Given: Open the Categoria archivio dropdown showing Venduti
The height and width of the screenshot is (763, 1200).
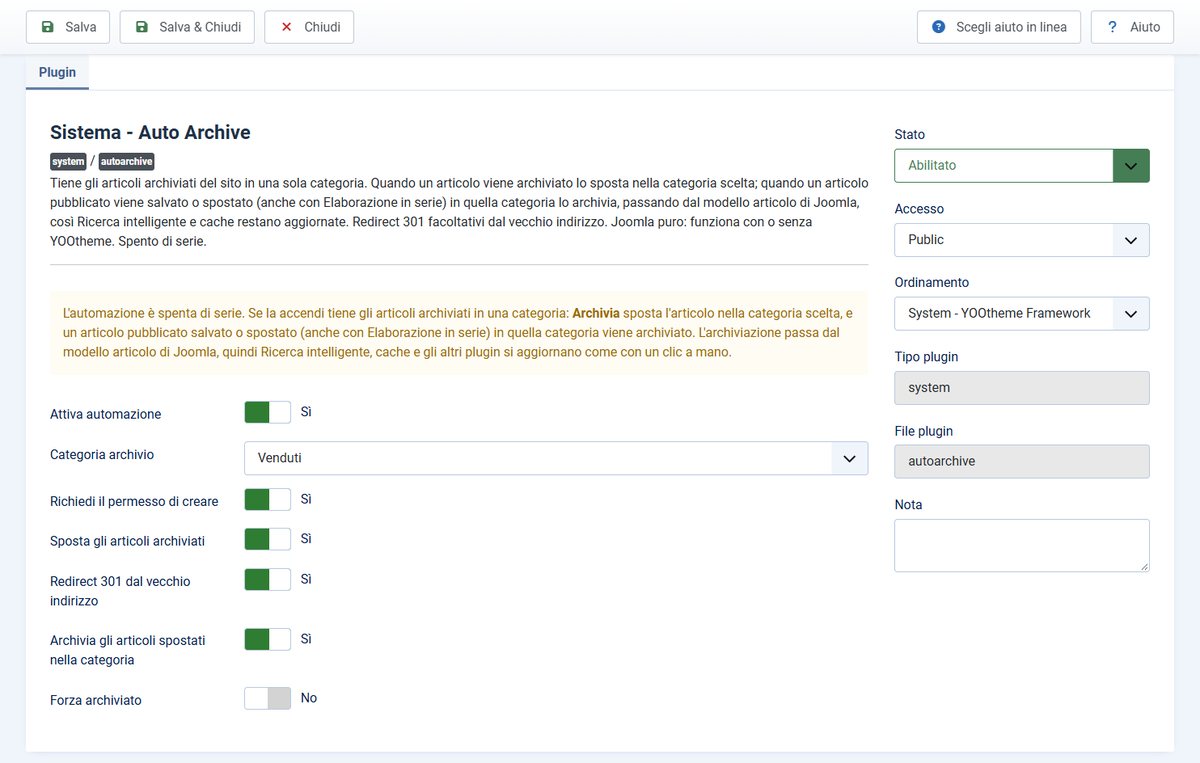Looking at the screenshot, I should pyautogui.click(x=556, y=458).
